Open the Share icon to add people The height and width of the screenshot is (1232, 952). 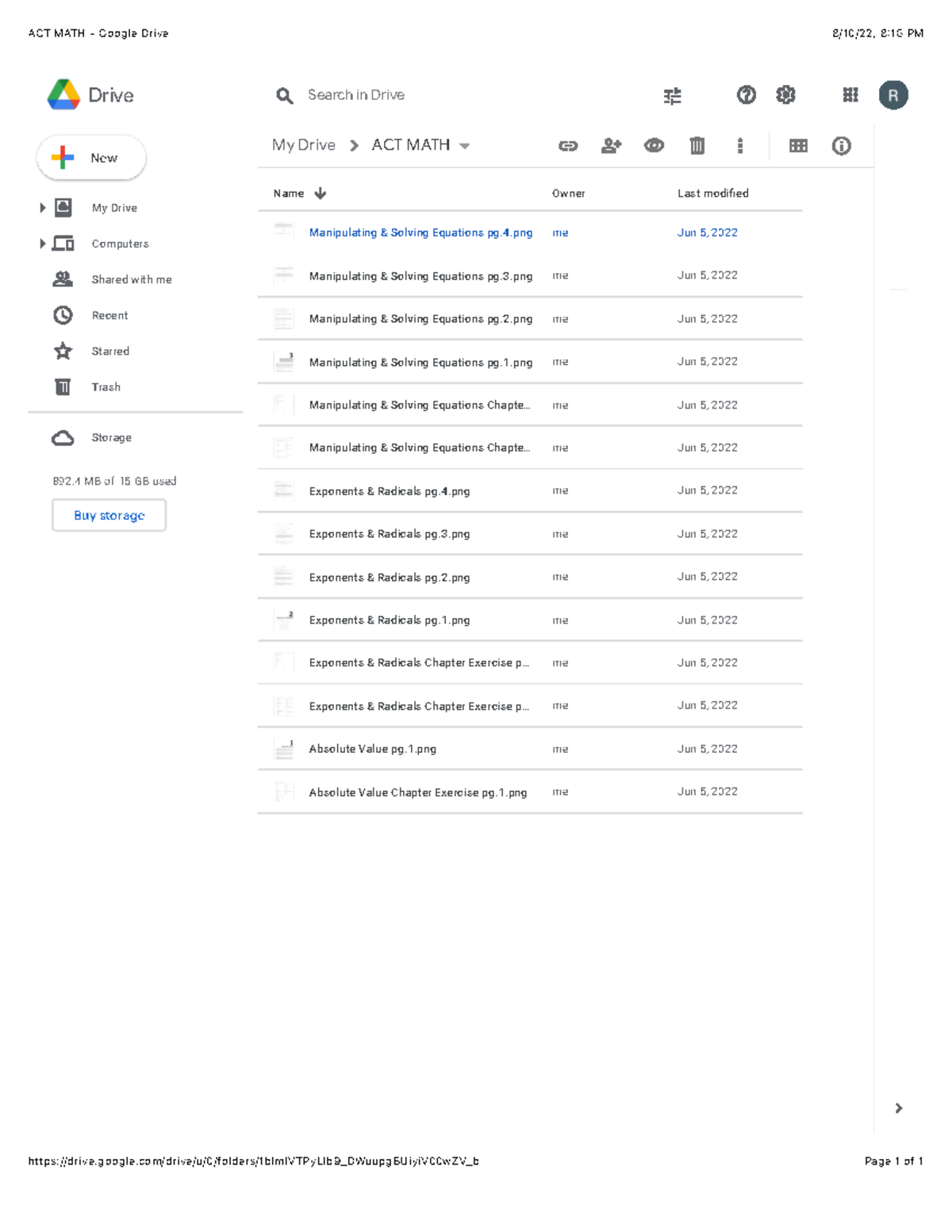(x=611, y=145)
